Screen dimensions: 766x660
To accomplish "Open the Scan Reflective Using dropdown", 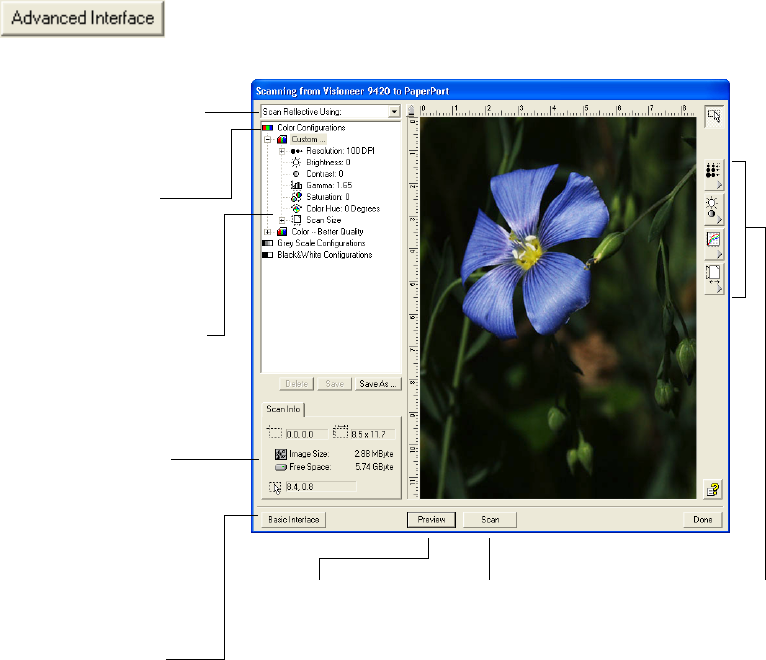I will click(x=394, y=113).
